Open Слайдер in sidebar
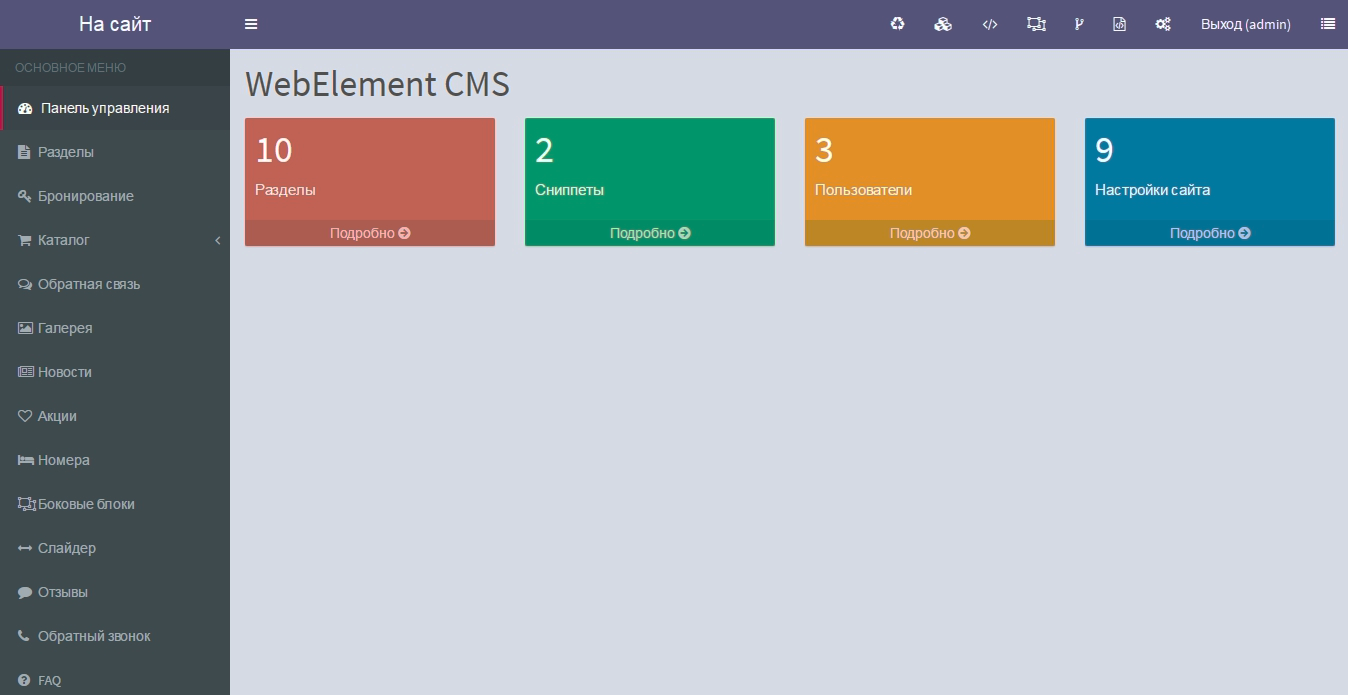Viewport: 1348px width, 695px height. coord(115,548)
